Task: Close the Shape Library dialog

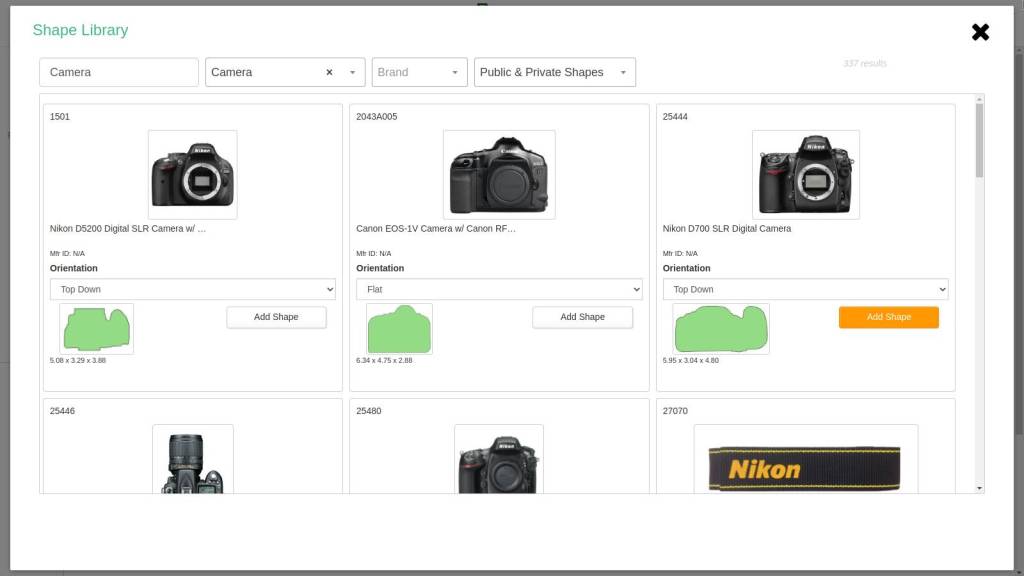Action: [980, 32]
